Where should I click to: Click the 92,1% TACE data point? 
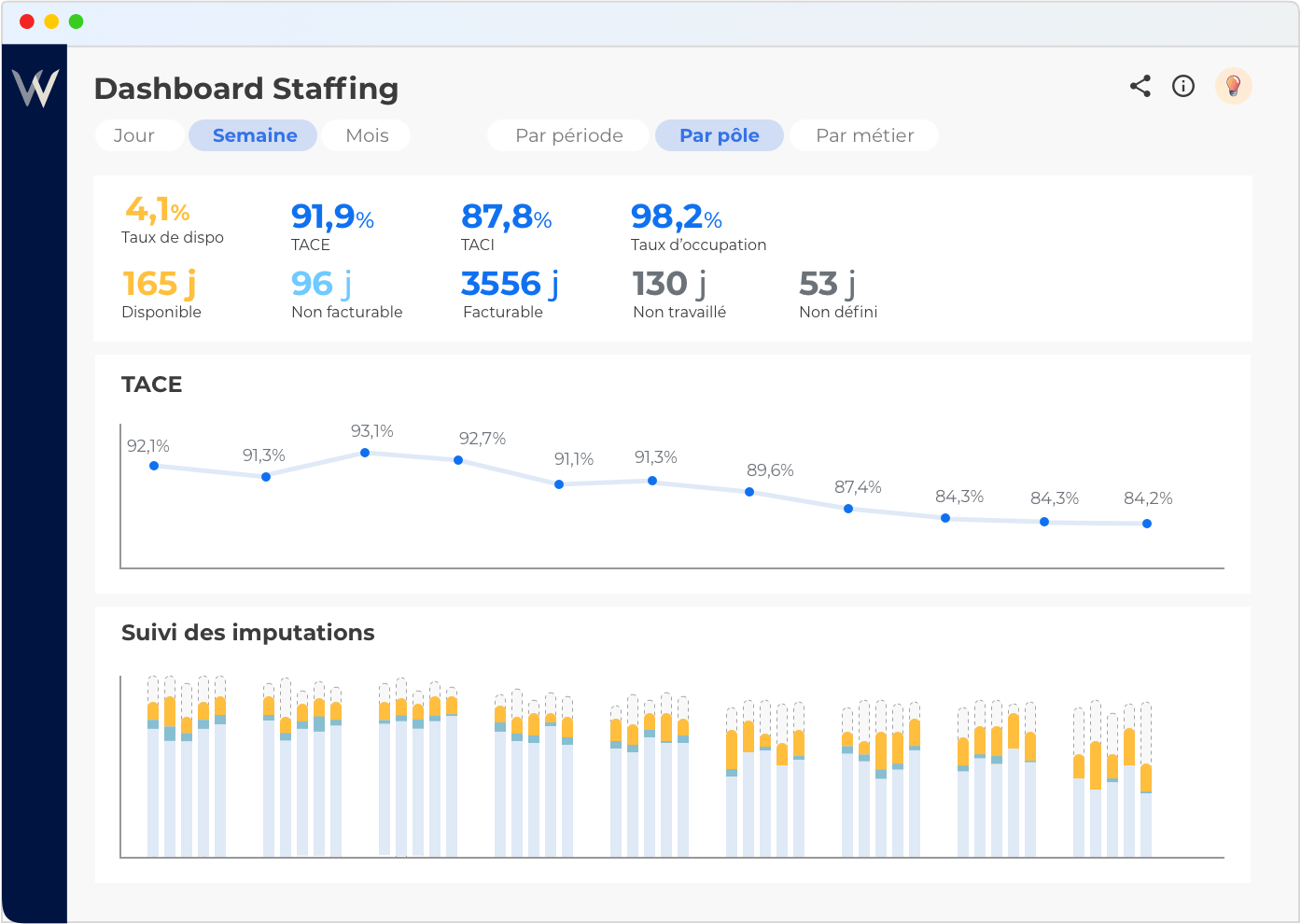154,466
